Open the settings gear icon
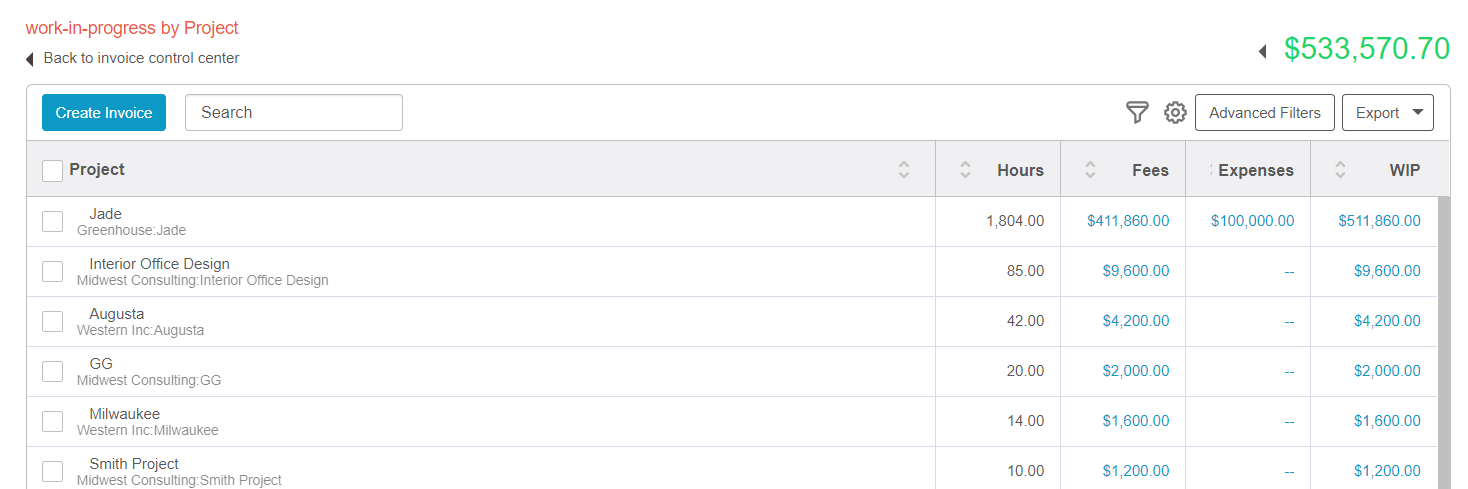The width and height of the screenshot is (1468, 489). click(x=1175, y=113)
